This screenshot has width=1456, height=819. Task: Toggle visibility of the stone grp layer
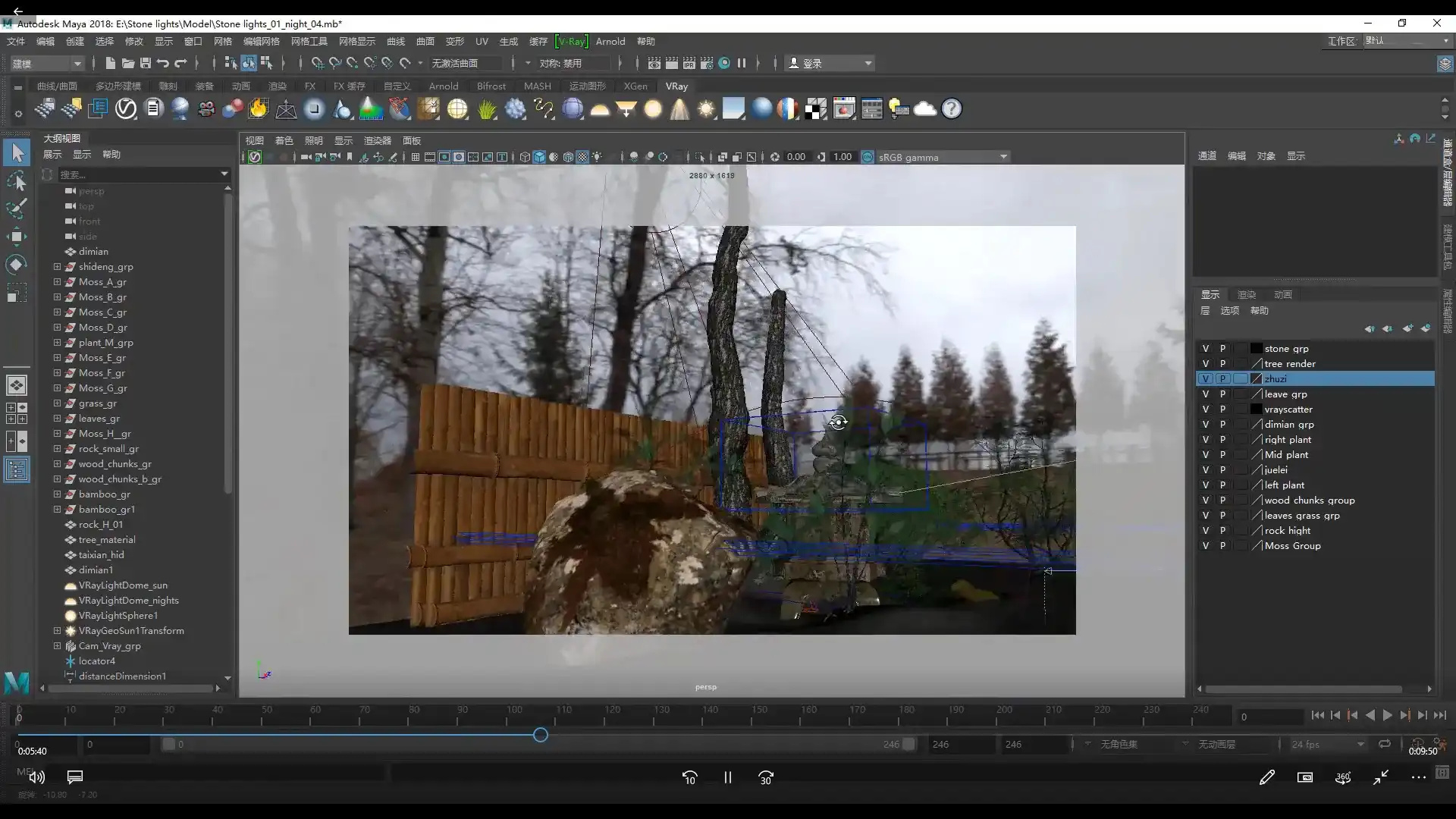(x=1206, y=348)
